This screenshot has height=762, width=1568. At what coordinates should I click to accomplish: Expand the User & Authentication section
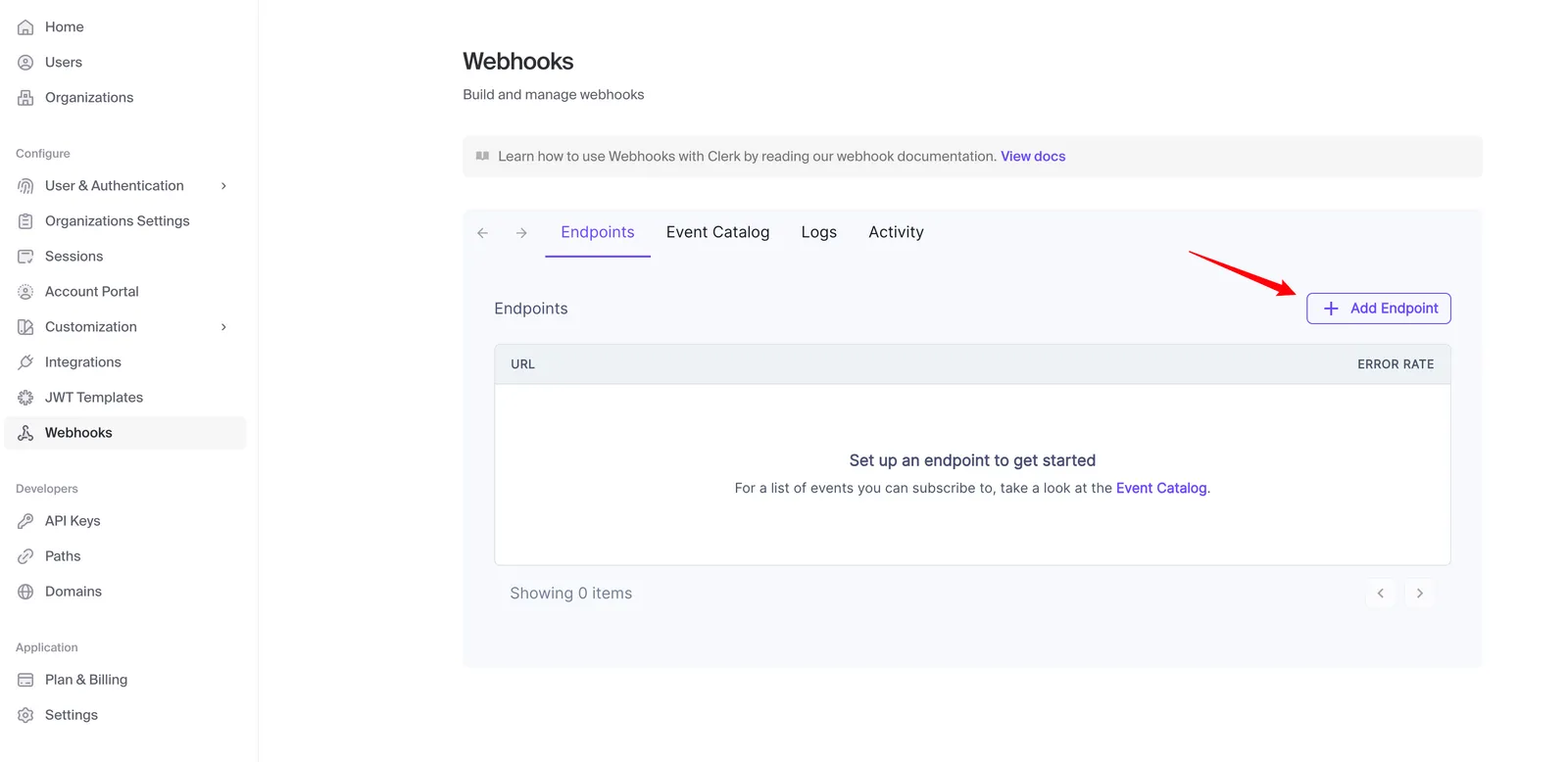pyautogui.click(x=223, y=185)
